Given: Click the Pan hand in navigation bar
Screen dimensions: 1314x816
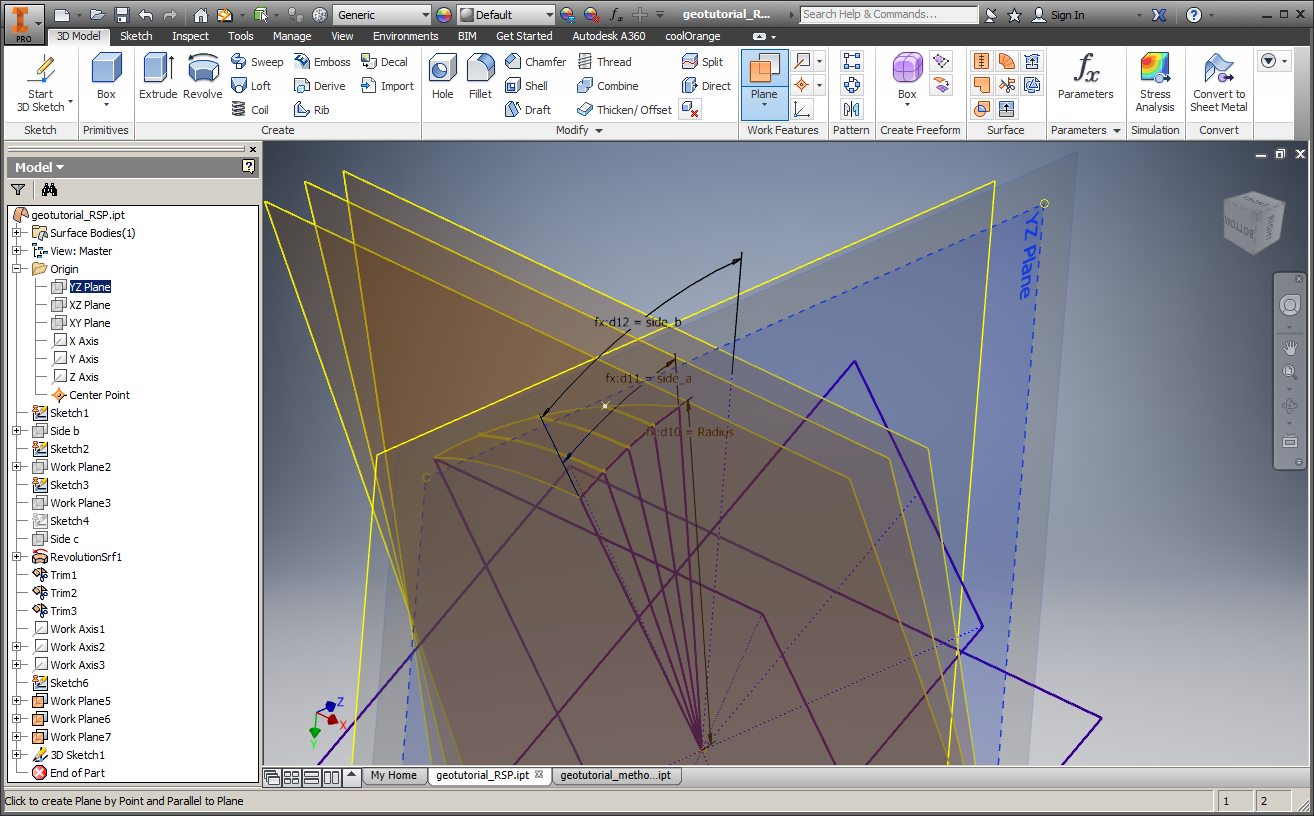Looking at the screenshot, I should 1289,348.
